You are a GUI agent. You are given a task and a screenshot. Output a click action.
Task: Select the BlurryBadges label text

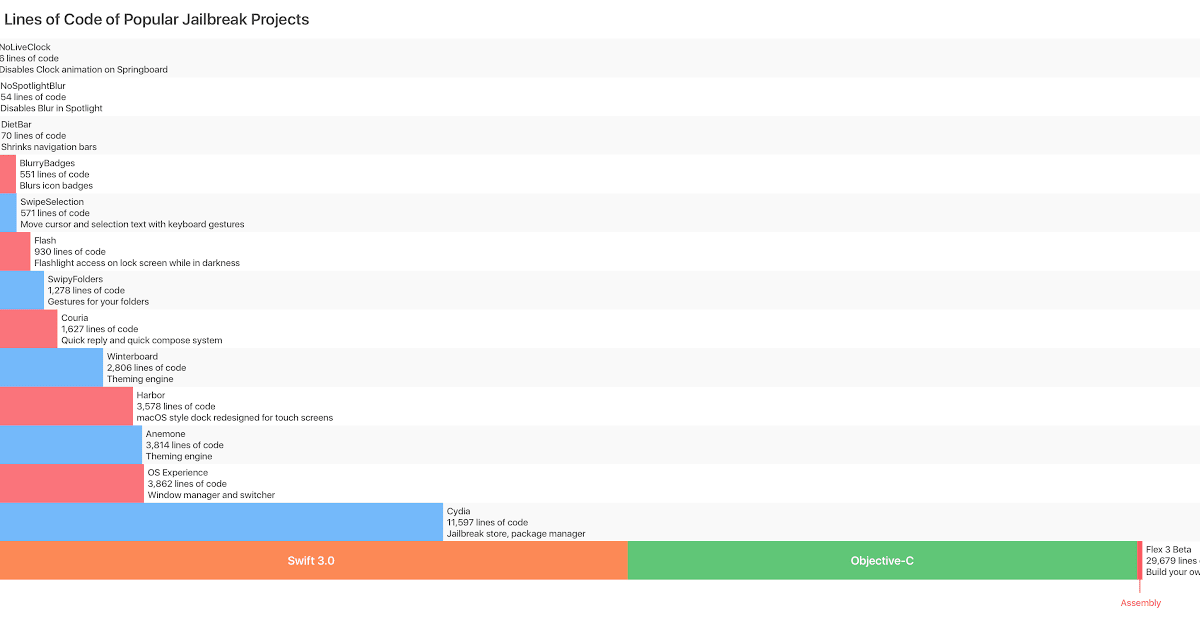(x=47, y=163)
